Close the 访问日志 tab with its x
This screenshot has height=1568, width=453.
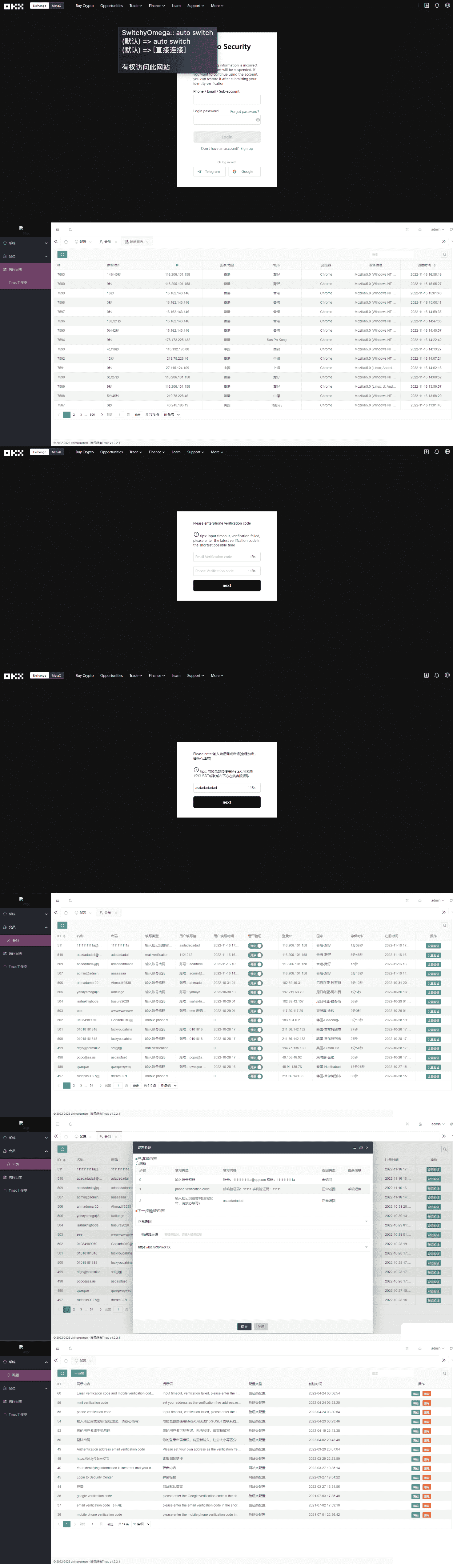[148, 242]
